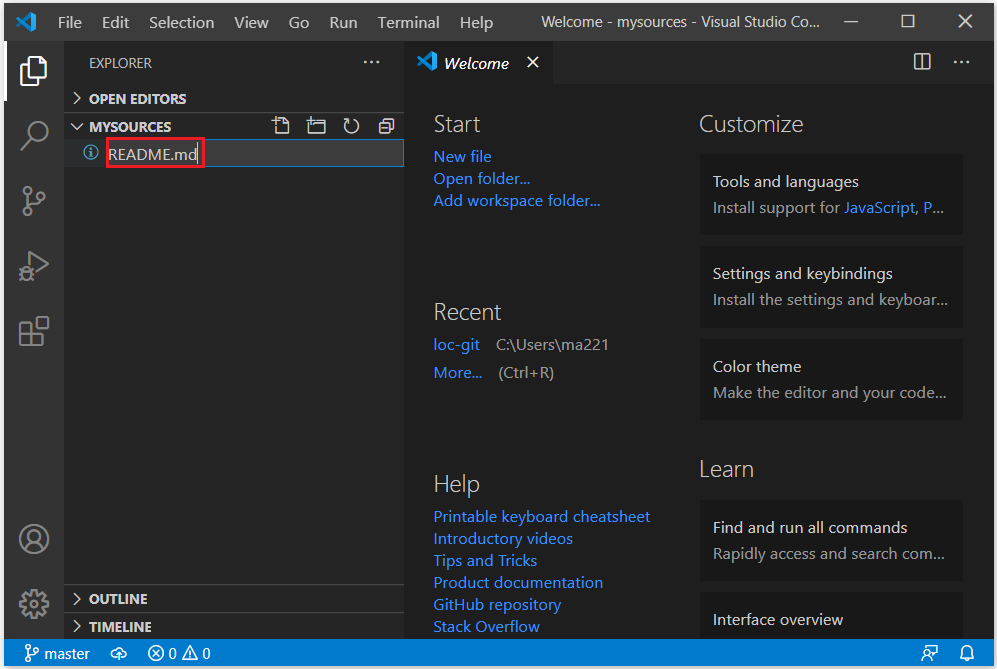Open the View menu
Image resolution: width=997 pixels, height=669 pixels.
coord(251,22)
